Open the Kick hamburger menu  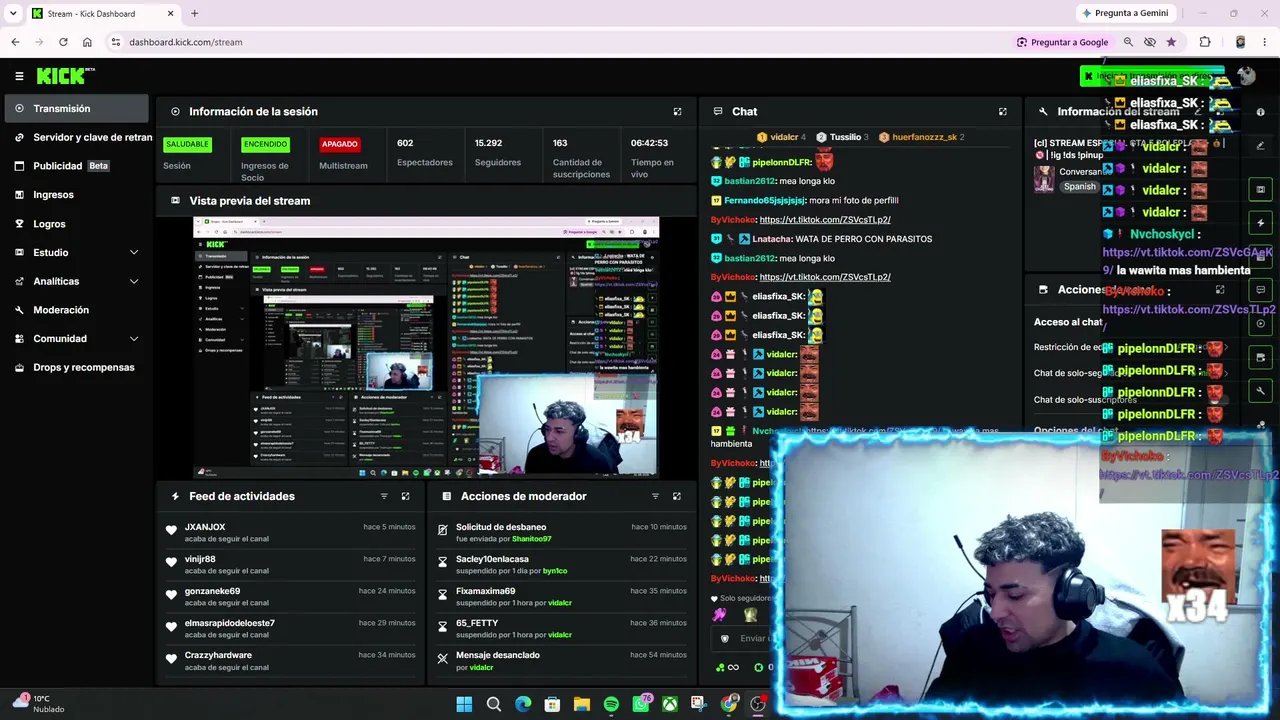tap(19, 76)
